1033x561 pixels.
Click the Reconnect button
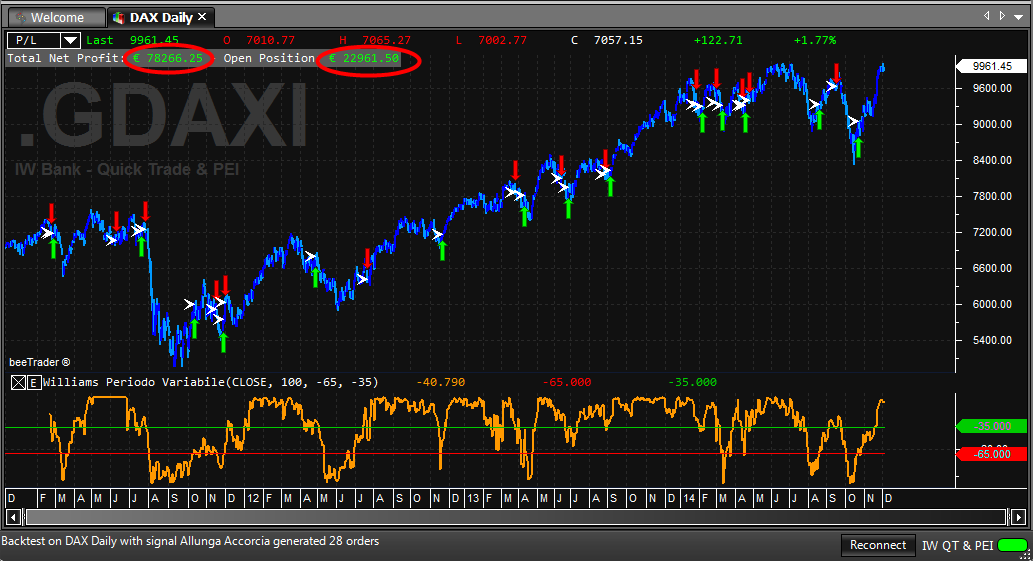[x=878, y=545]
